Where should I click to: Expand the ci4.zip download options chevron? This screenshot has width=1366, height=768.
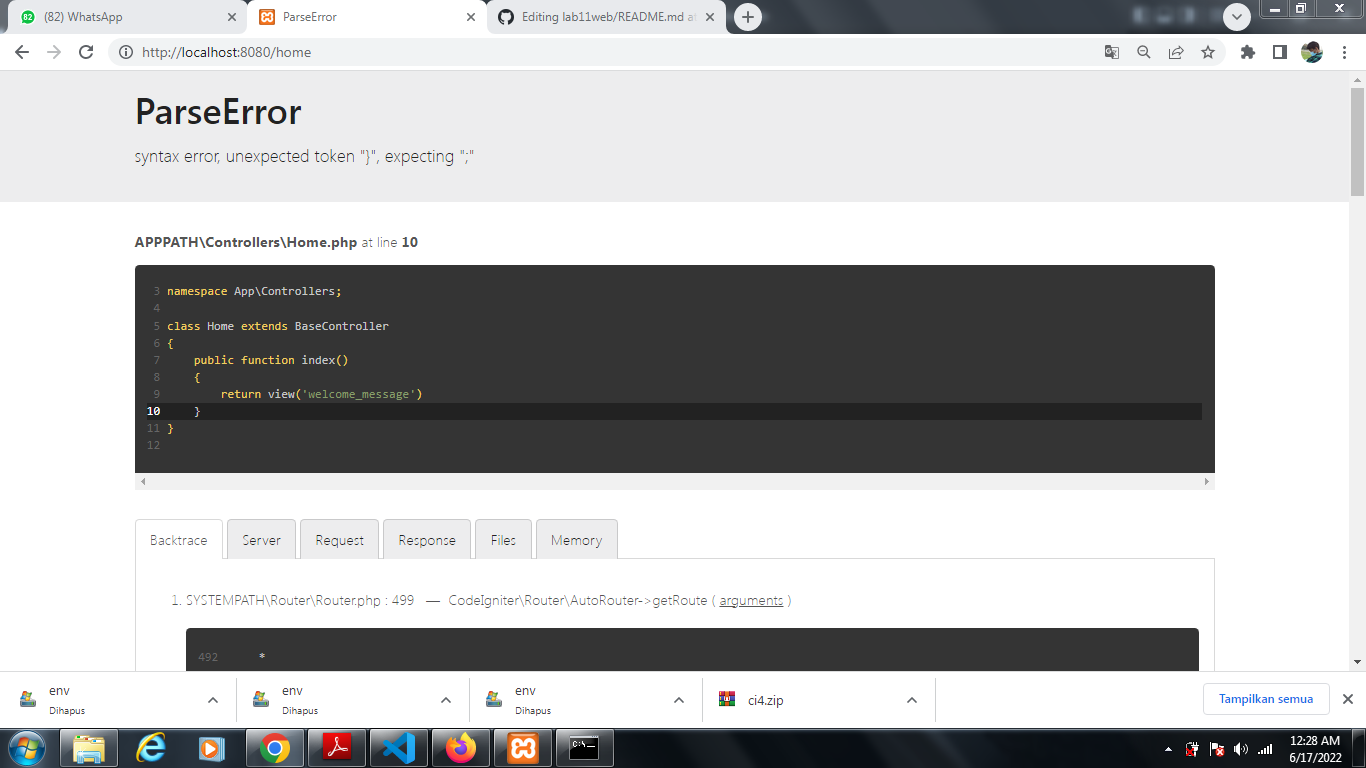[910, 700]
